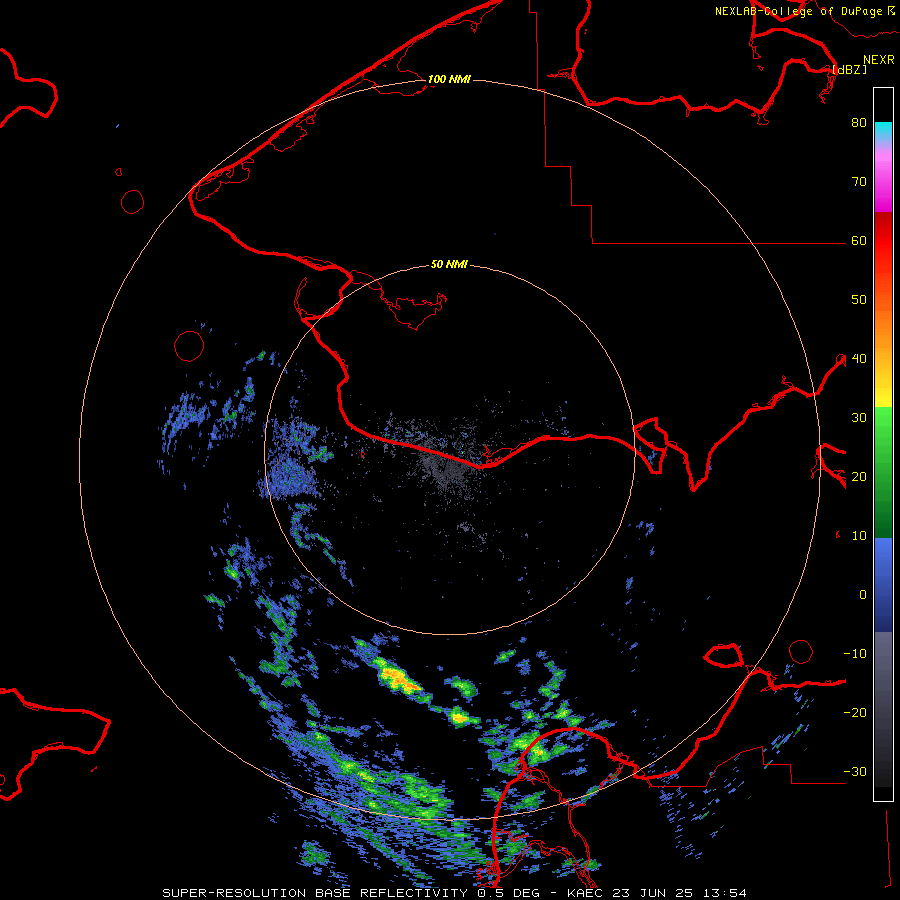Click the [dBZ] unit label
Screen dimensions: 900x900
[849, 69]
